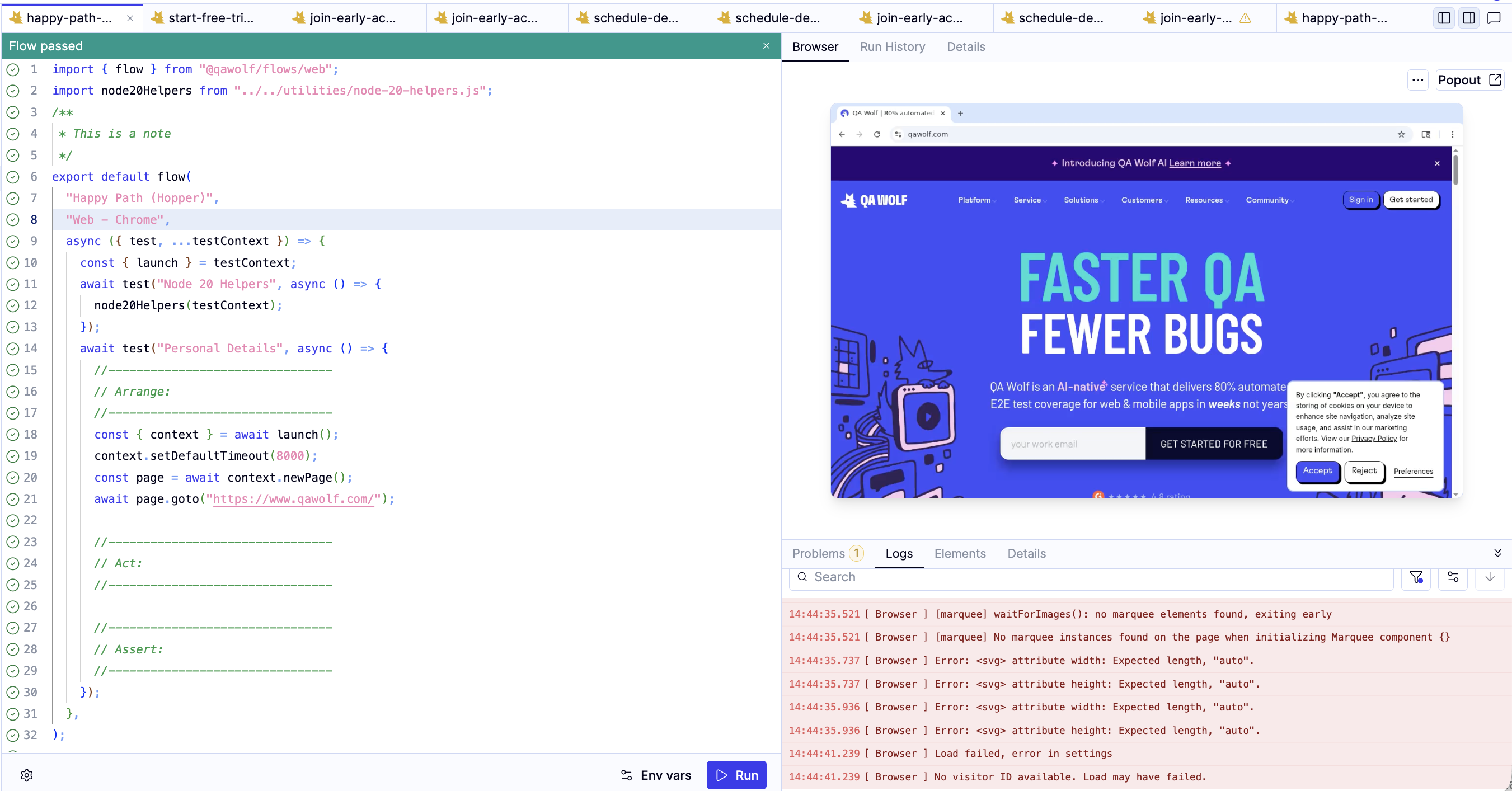
Task: Collapse the logs panel with the double chevron
Action: pyautogui.click(x=1499, y=553)
